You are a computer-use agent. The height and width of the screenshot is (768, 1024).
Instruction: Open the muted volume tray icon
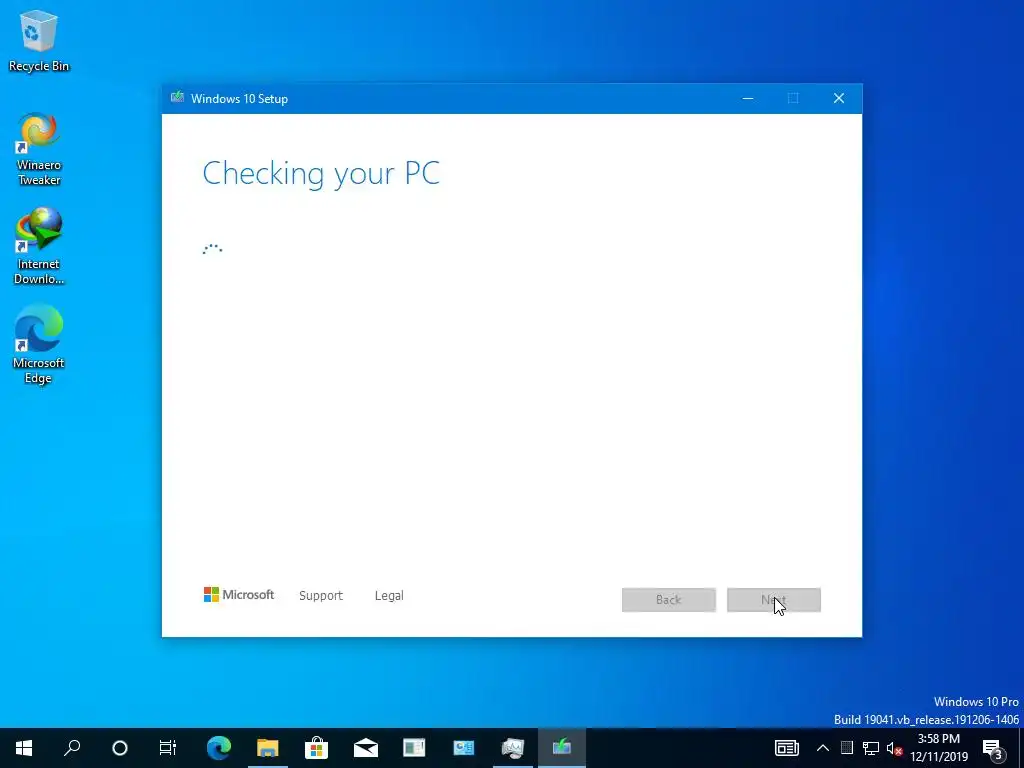(894, 748)
